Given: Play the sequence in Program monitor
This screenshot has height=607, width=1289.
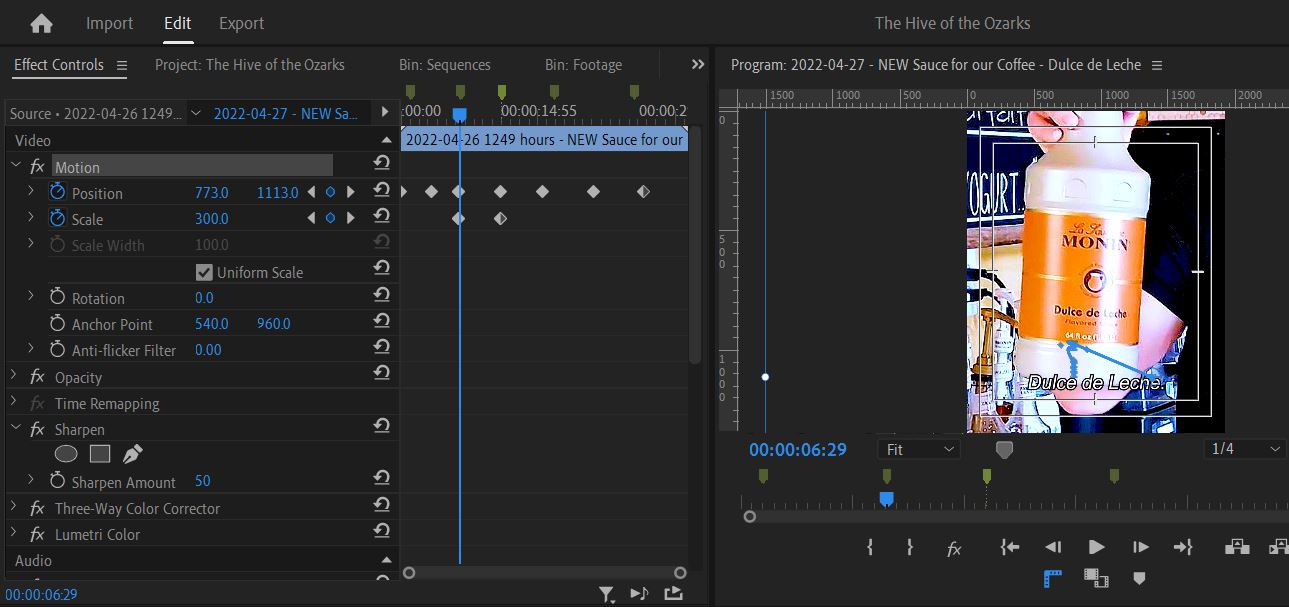Looking at the screenshot, I should 1096,547.
